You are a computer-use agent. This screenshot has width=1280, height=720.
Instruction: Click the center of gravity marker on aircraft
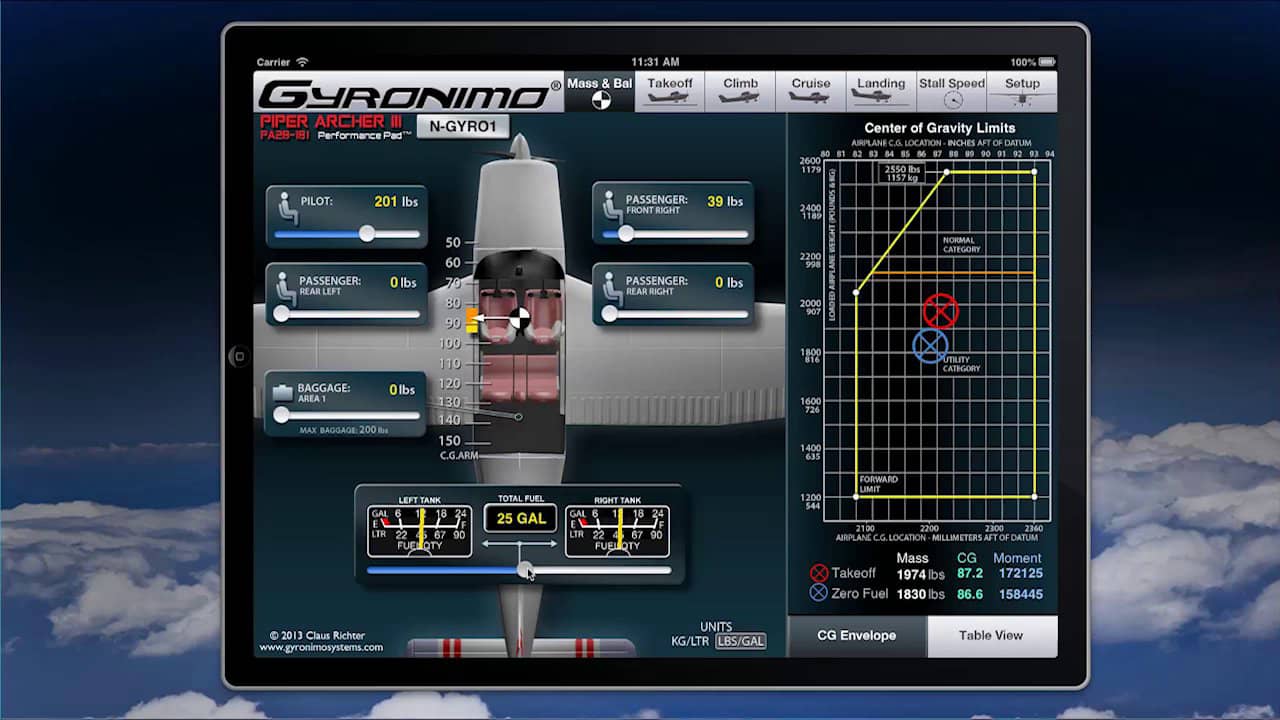coord(520,319)
